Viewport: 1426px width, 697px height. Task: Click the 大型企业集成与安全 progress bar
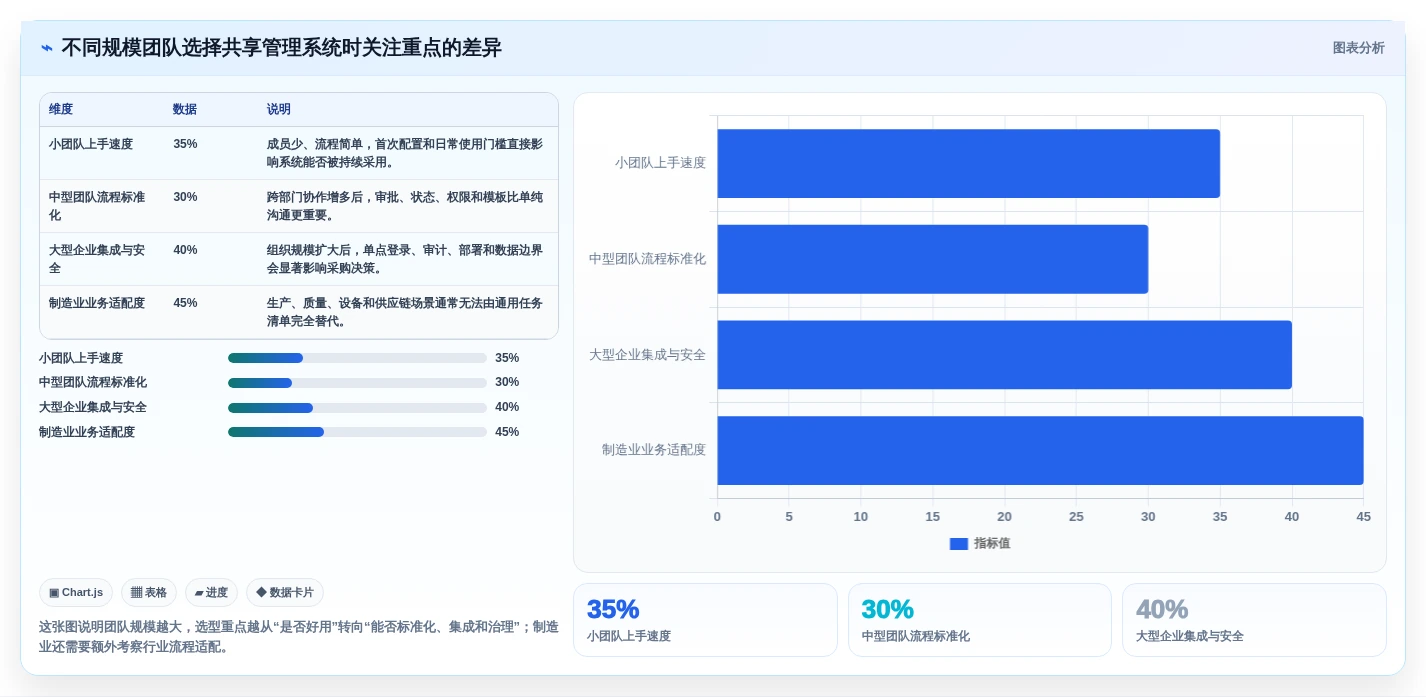point(357,407)
